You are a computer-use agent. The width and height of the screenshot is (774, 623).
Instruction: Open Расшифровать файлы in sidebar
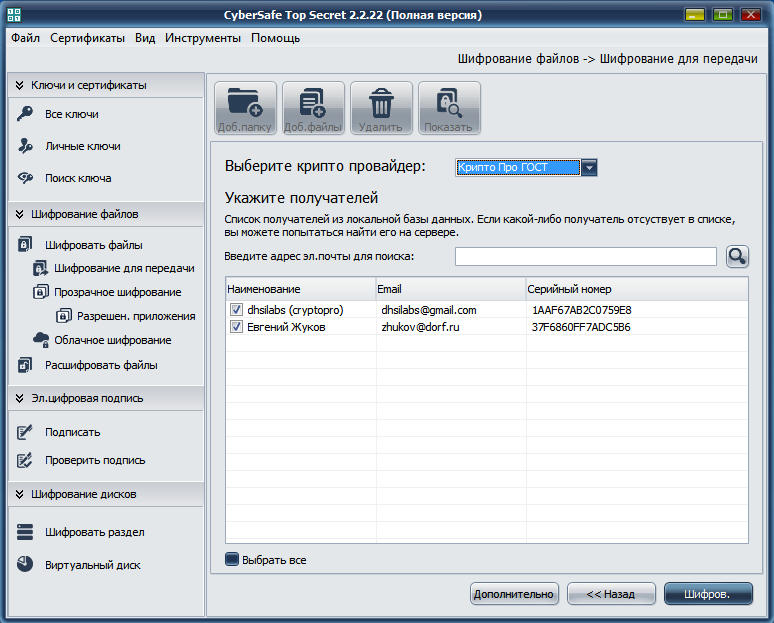[101, 365]
